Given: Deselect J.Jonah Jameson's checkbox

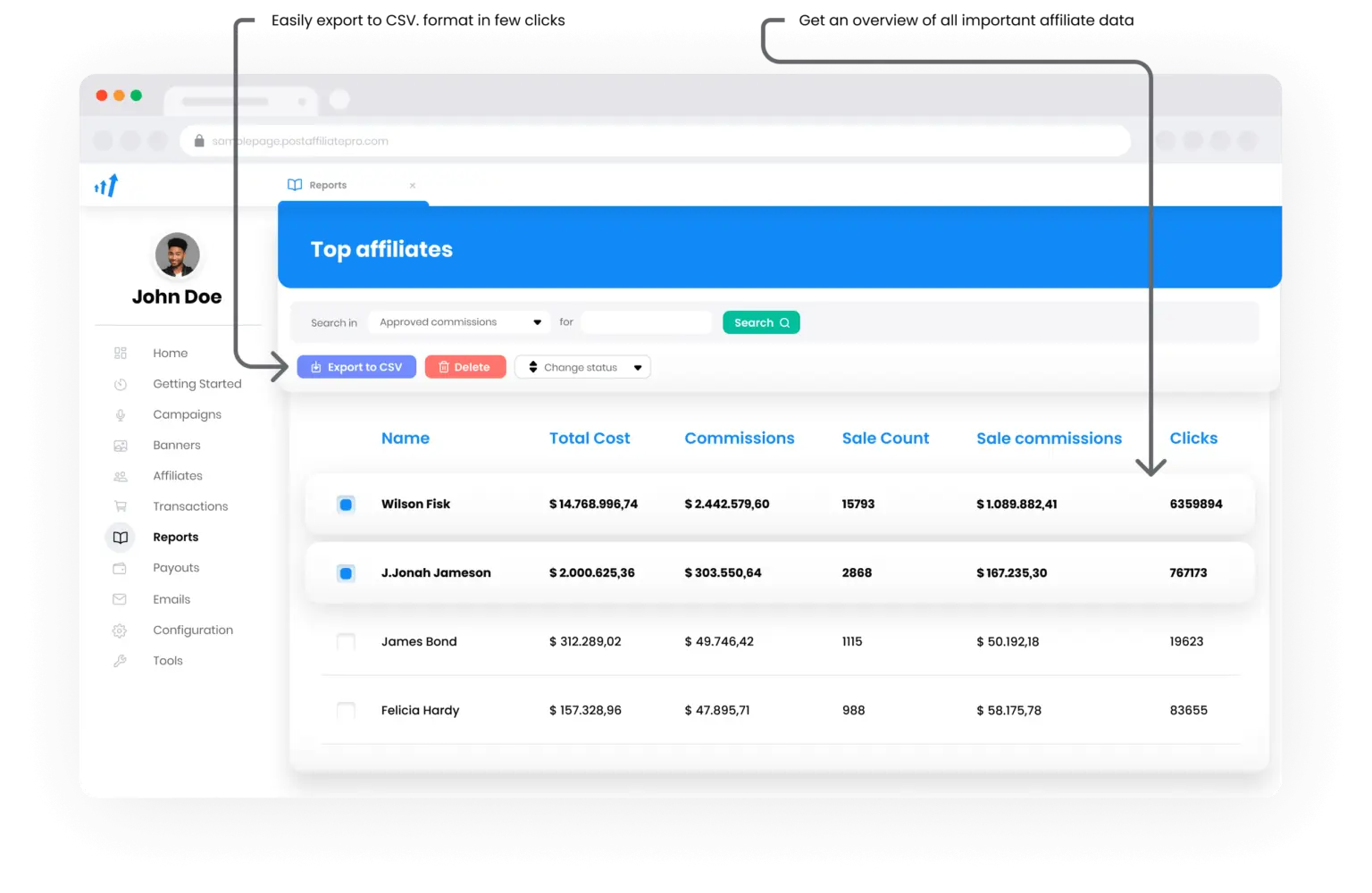Looking at the screenshot, I should [346, 572].
